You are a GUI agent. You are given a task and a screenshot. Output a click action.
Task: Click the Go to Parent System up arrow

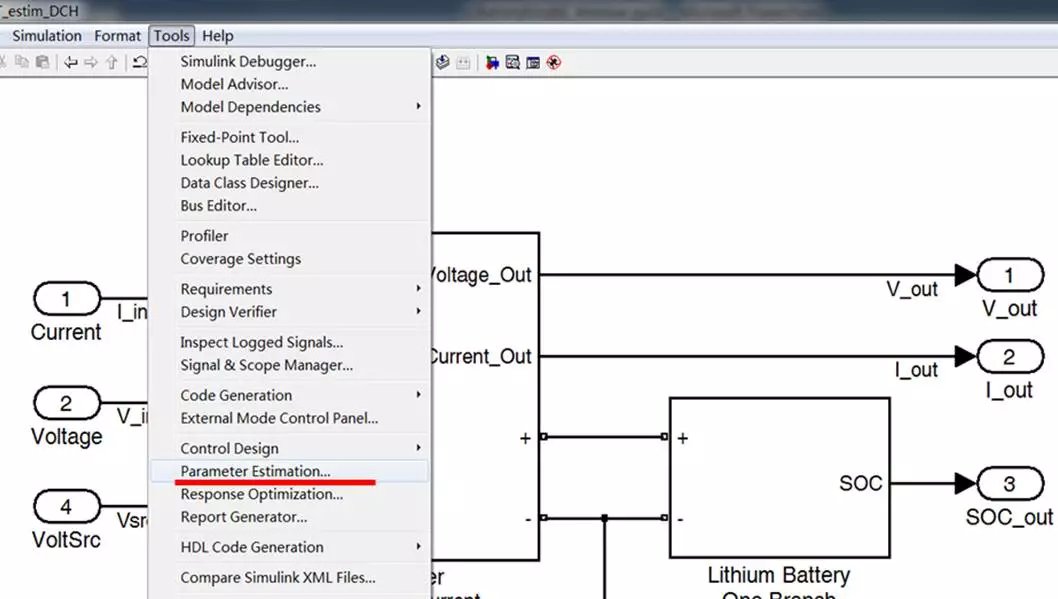(x=111, y=62)
